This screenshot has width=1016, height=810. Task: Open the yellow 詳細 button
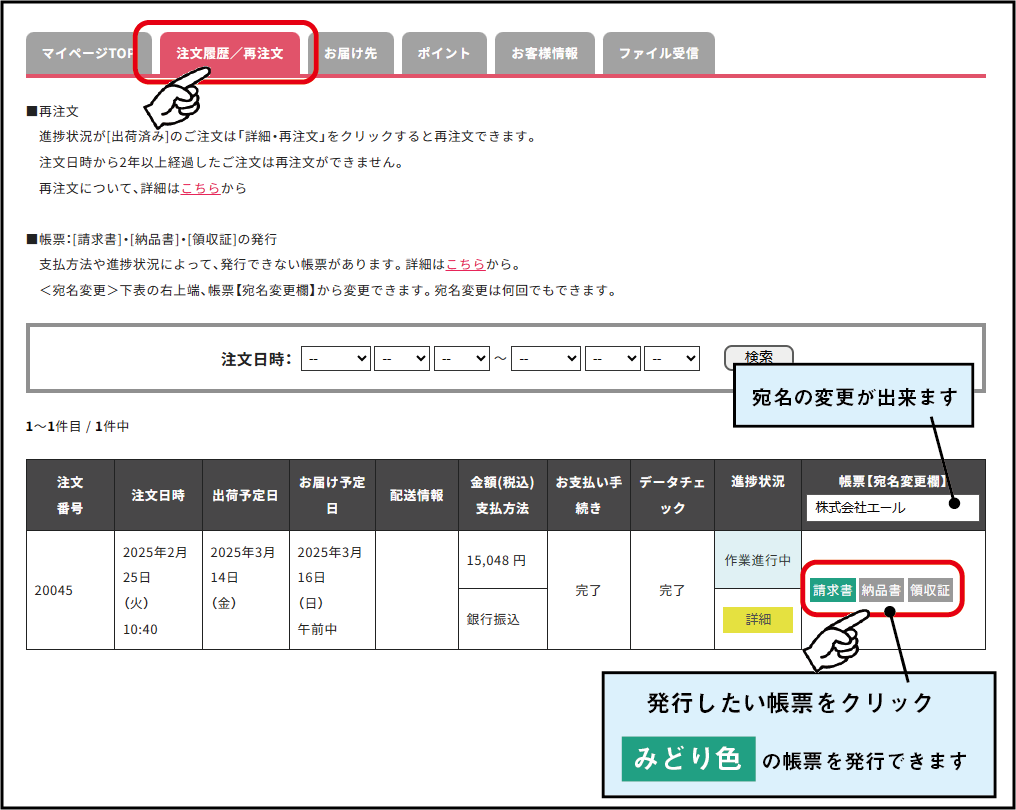click(758, 619)
